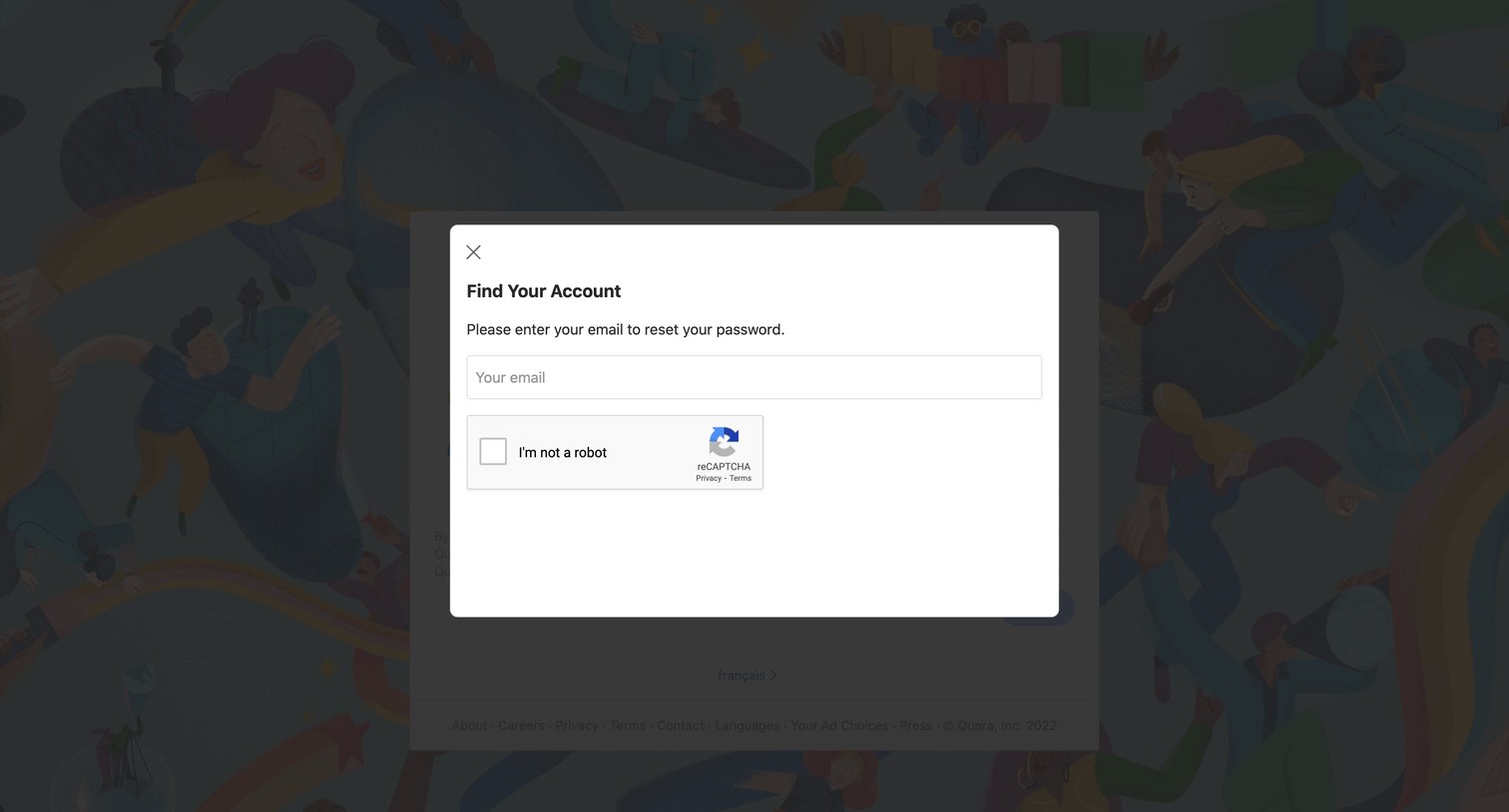Open the reCAPTCHA Privacy link
Image resolution: width=1509 pixels, height=812 pixels.
tap(709, 479)
